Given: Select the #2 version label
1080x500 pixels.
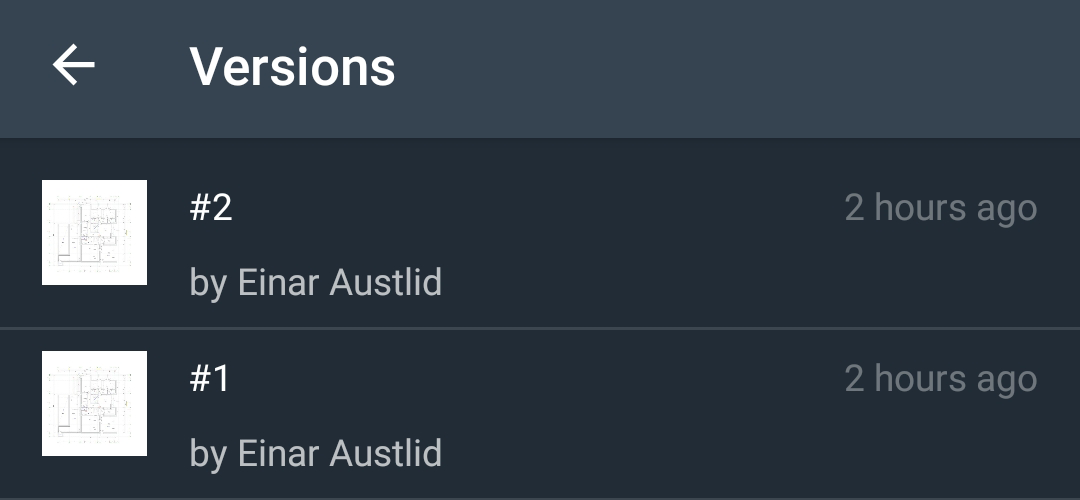Looking at the screenshot, I should [x=211, y=207].
